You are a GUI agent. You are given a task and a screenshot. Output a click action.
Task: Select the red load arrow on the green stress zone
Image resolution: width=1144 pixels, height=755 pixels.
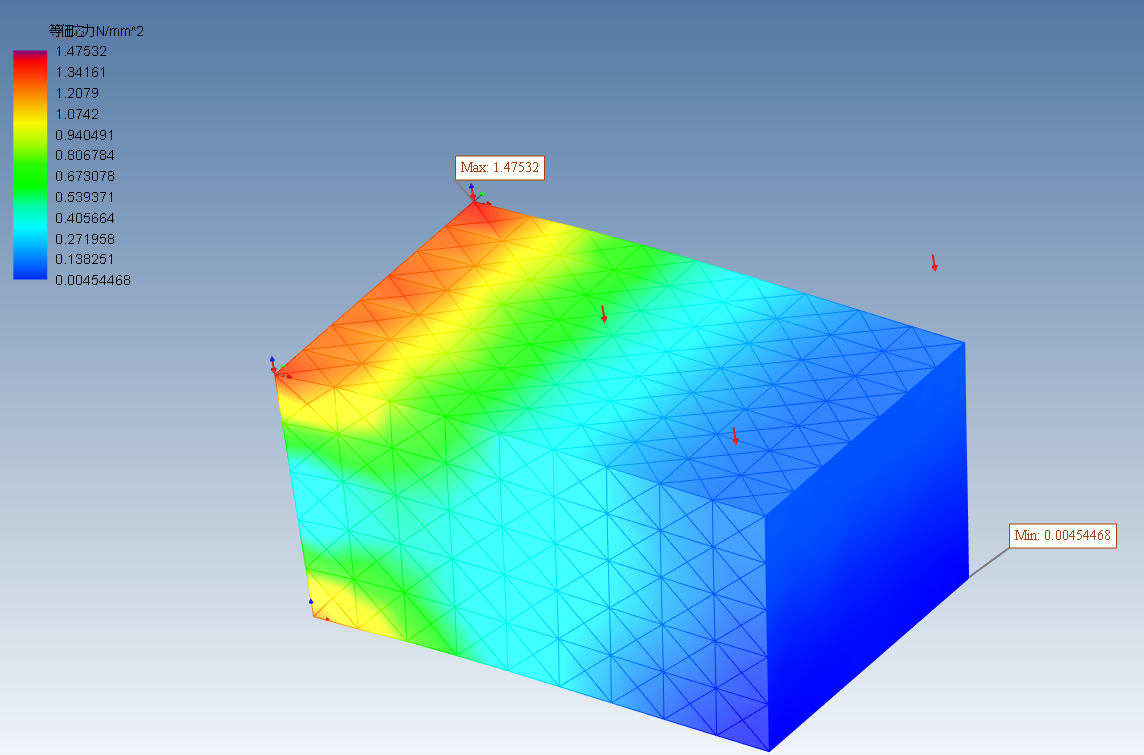(x=603, y=314)
